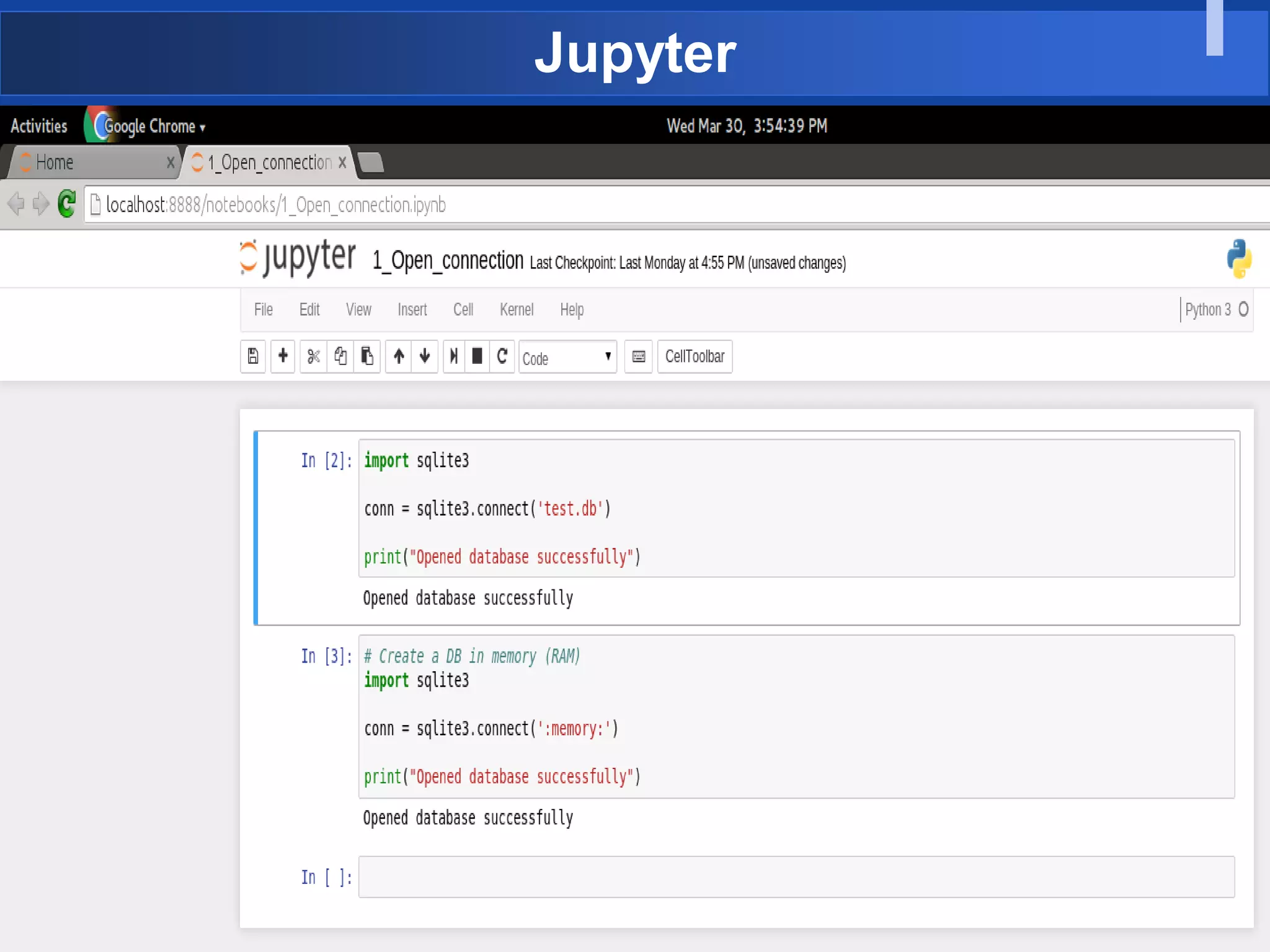Open the Insert menu
The height and width of the screenshot is (952, 1270).
[x=412, y=309]
